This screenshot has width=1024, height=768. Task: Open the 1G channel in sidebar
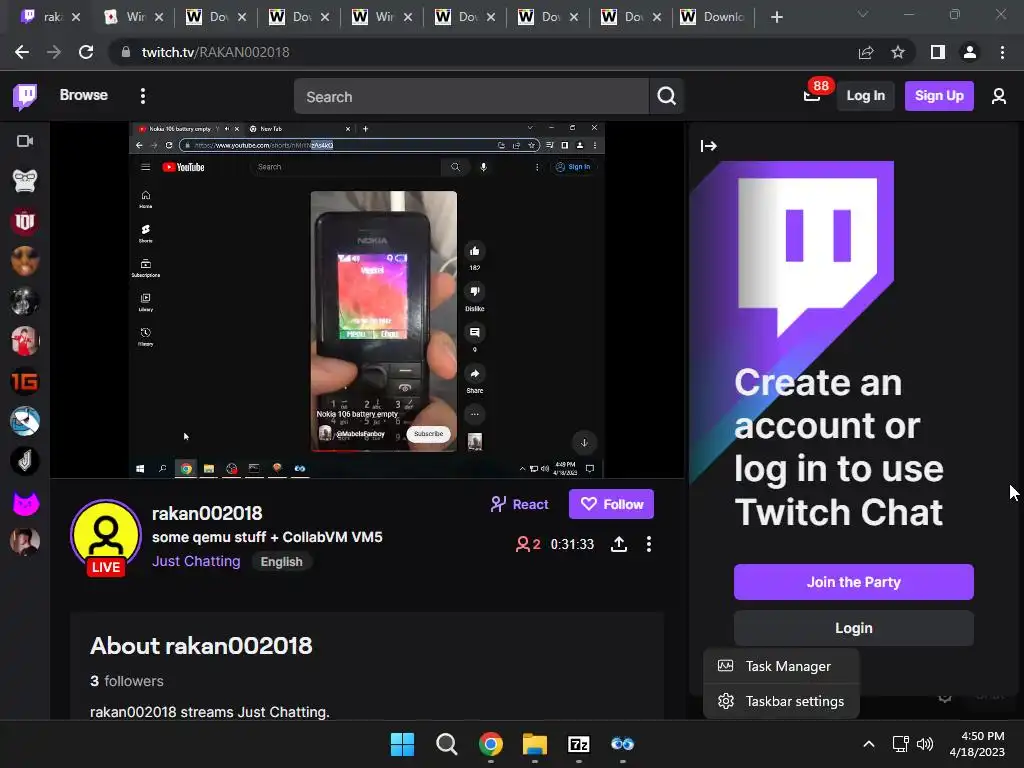(x=25, y=381)
